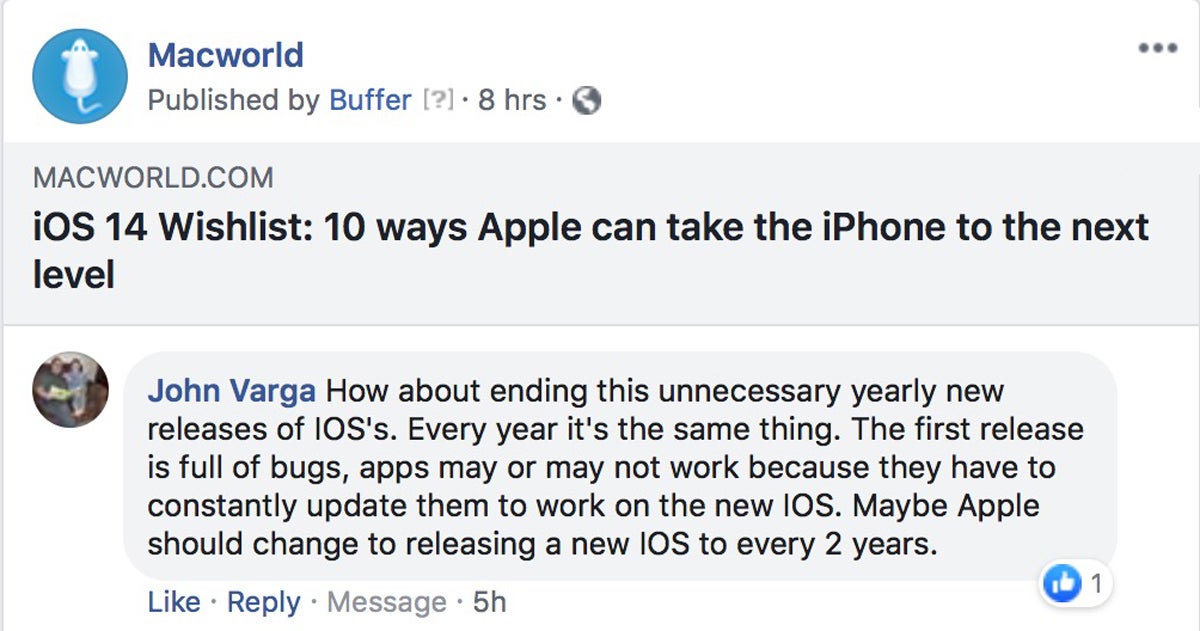Image resolution: width=1200 pixels, height=631 pixels.
Task: Click the Buffer publisher link
Action: coord(370,100)
